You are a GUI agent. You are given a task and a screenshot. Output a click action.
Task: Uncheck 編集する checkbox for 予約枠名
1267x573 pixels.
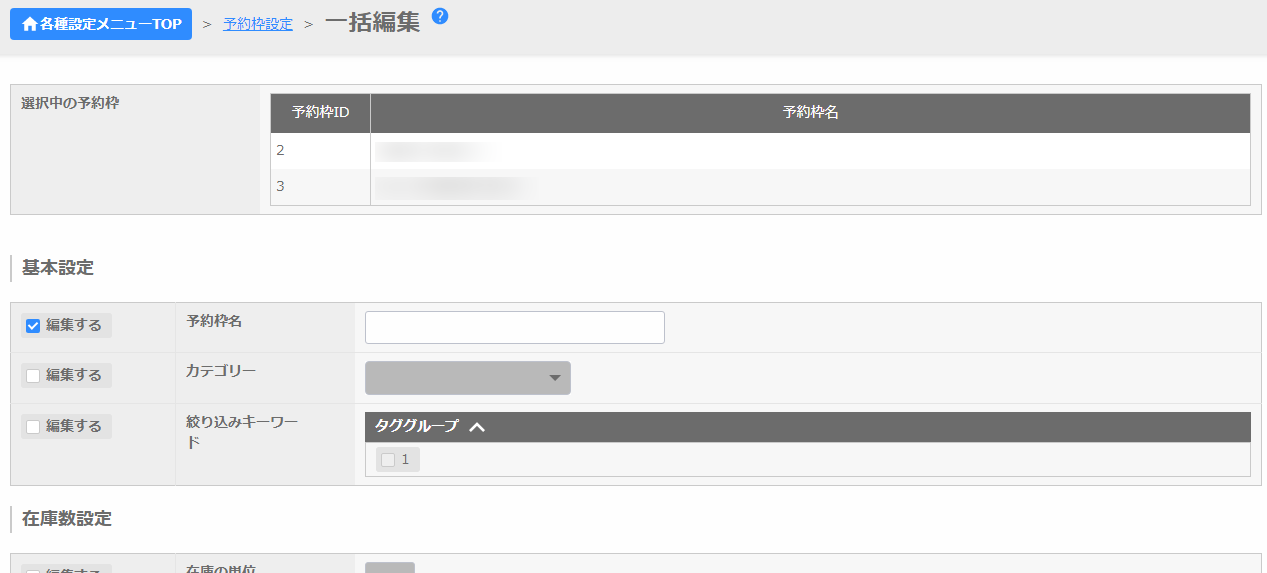pos(33,326)
